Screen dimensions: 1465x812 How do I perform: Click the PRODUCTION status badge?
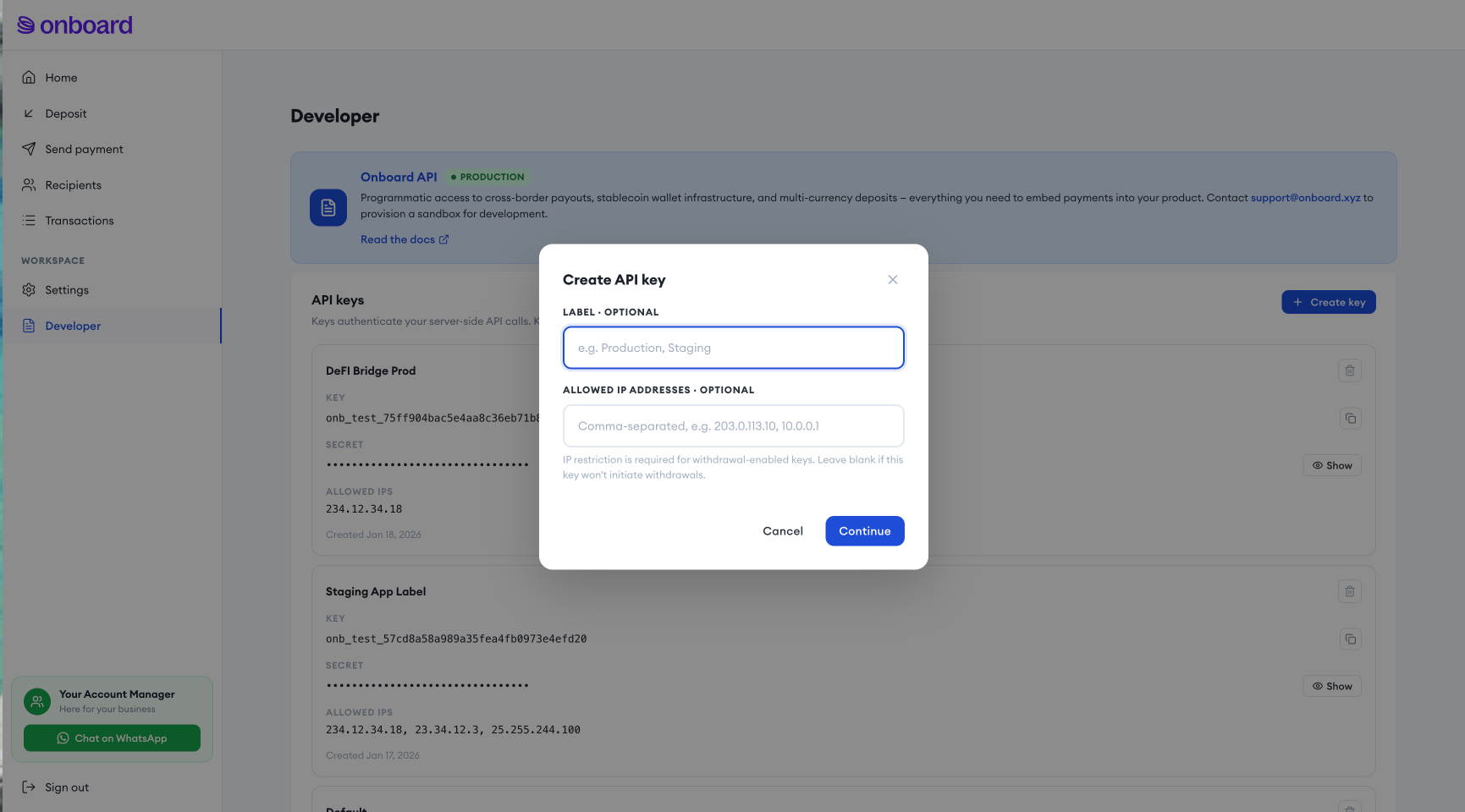coord(487,178)
